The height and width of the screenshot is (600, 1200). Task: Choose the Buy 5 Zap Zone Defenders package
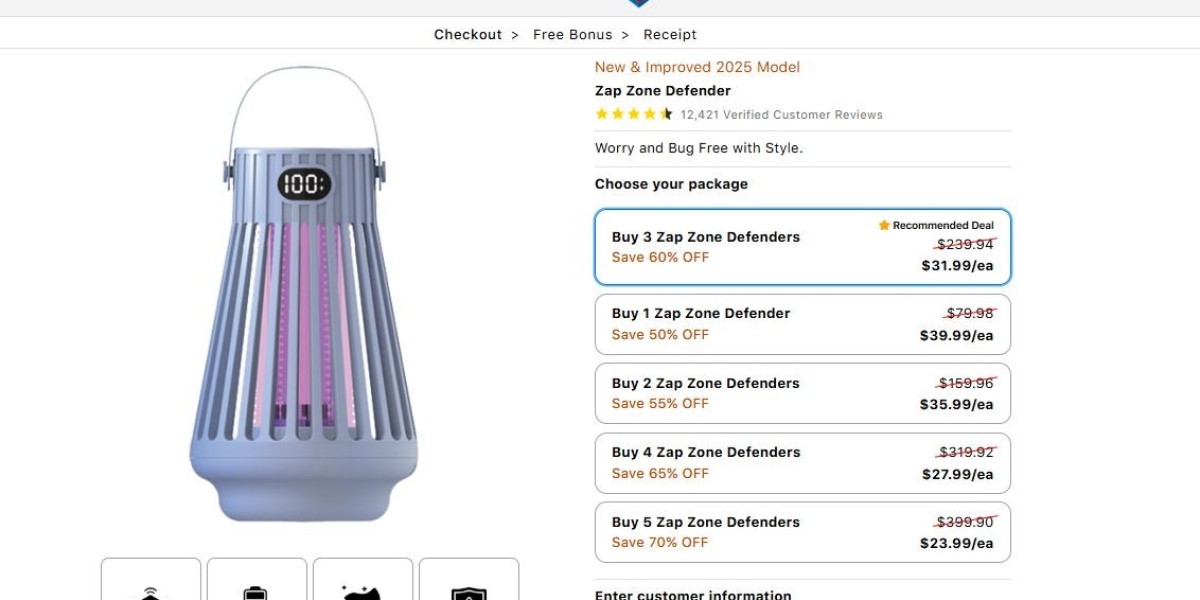pos(803,532)
